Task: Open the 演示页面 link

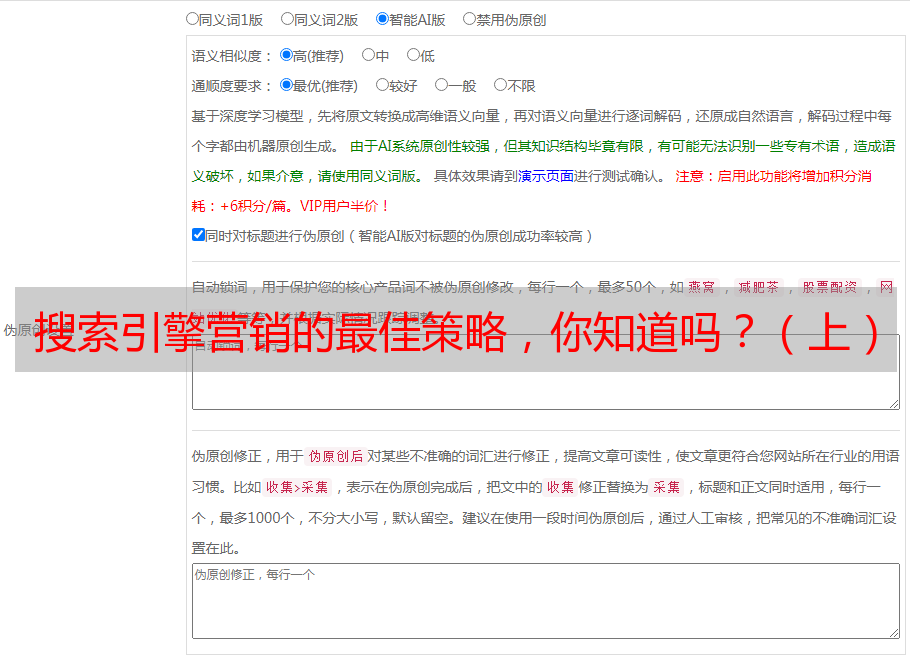Action: 546,176
